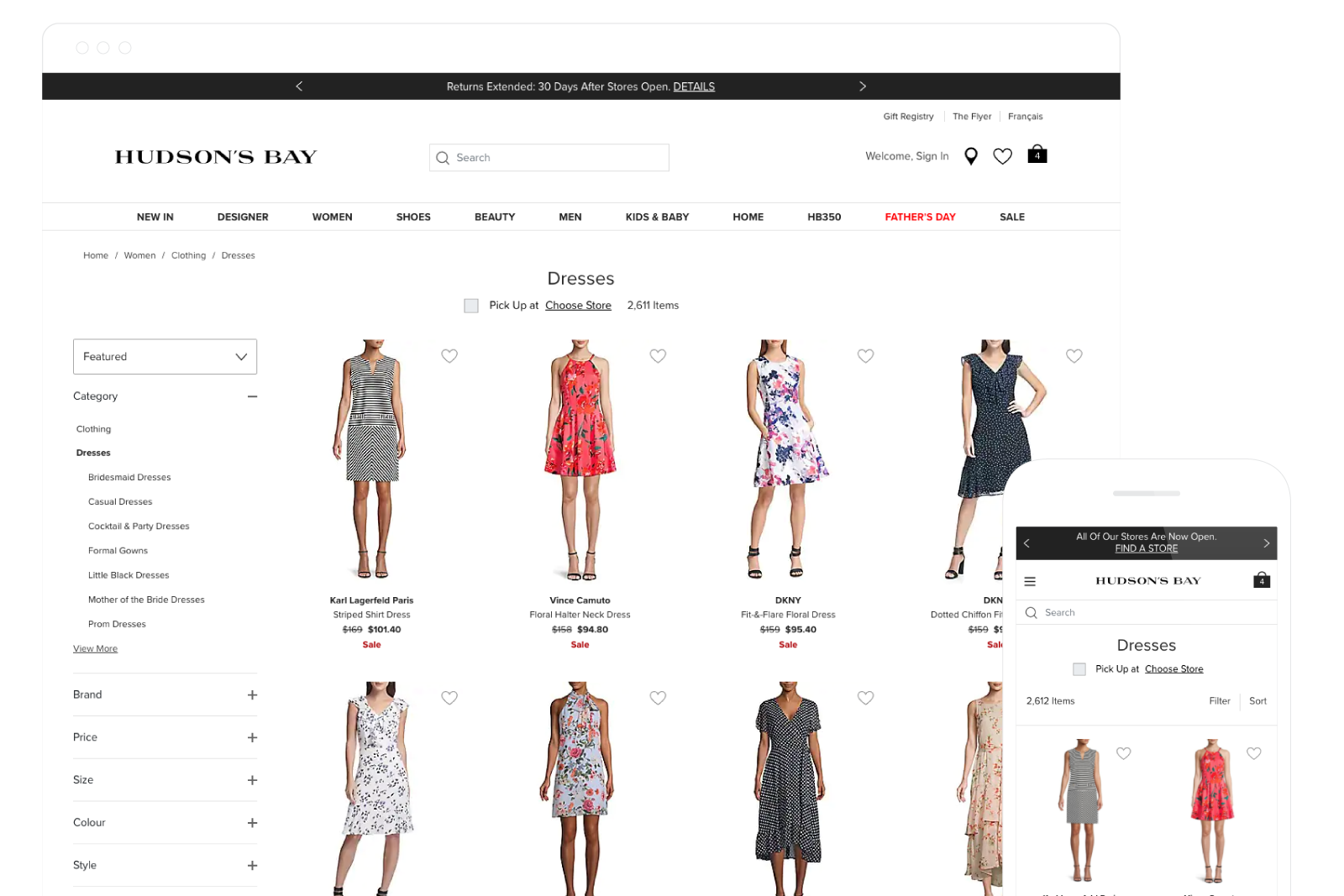Image resolution: width=1344 pixels, height=896 pixels.
Task: Click next announcement arrow in desktop banner
Action: coord(862,86)
